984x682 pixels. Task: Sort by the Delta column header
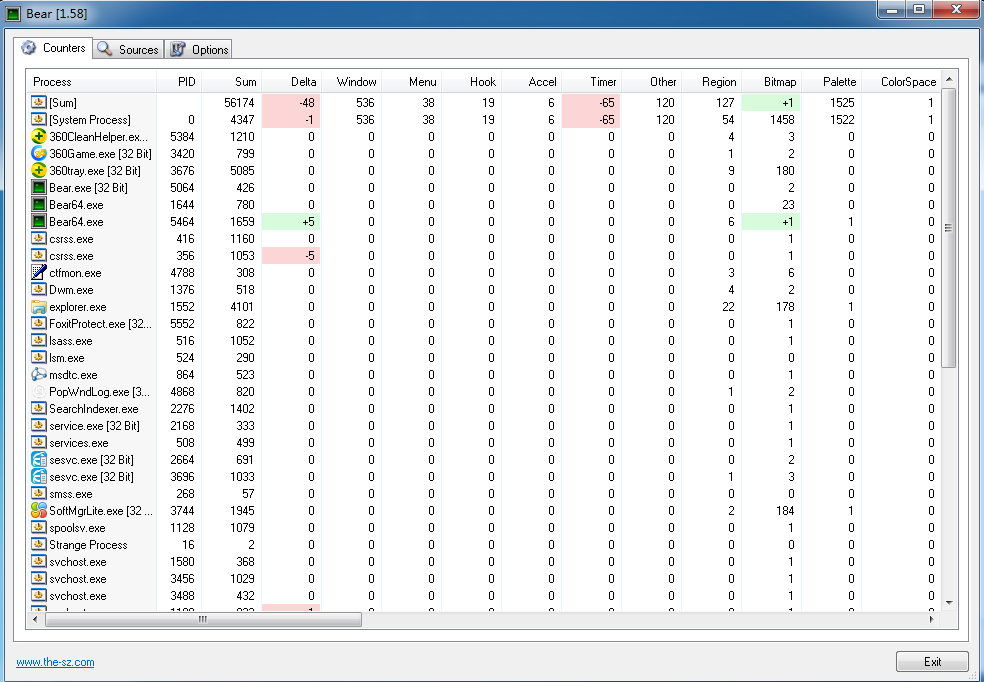coord(303,82)
